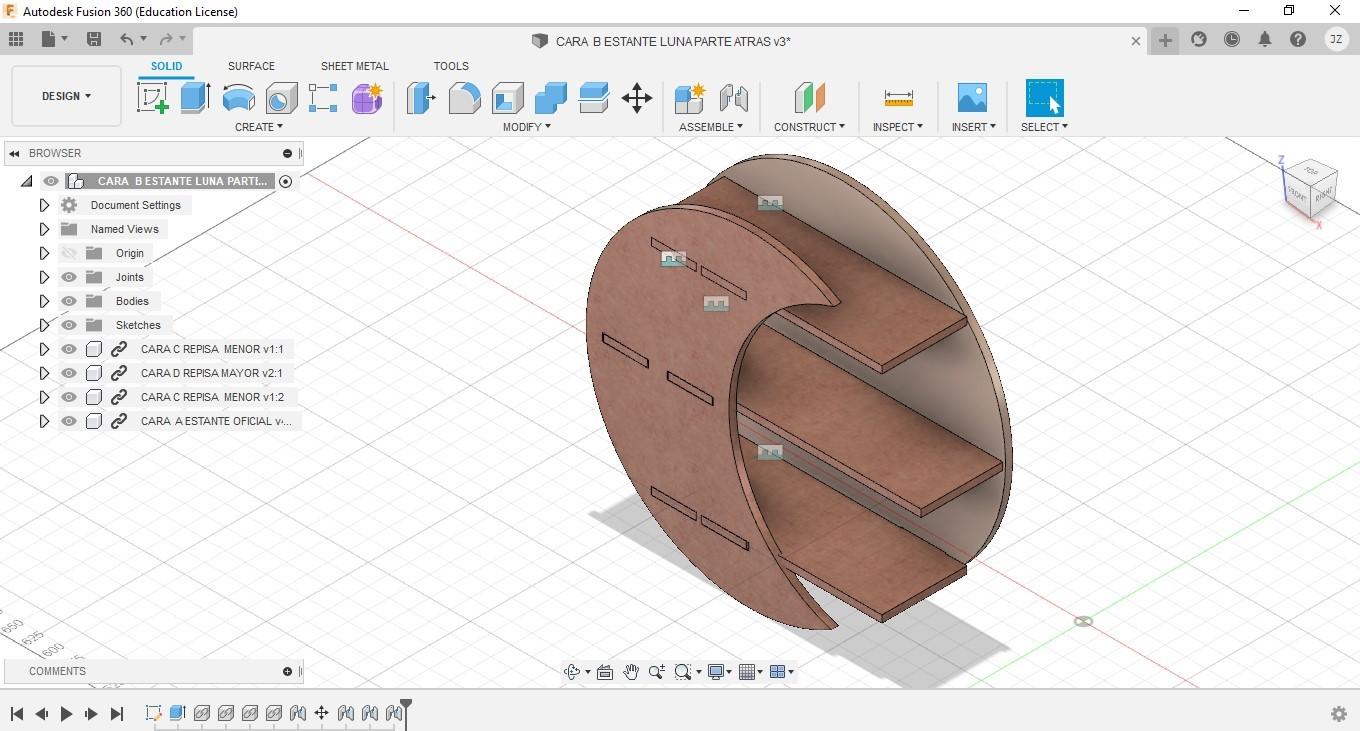Open the Document Settings item
1360x731 pixels.
pyautogui.click(x=135, y=205)
